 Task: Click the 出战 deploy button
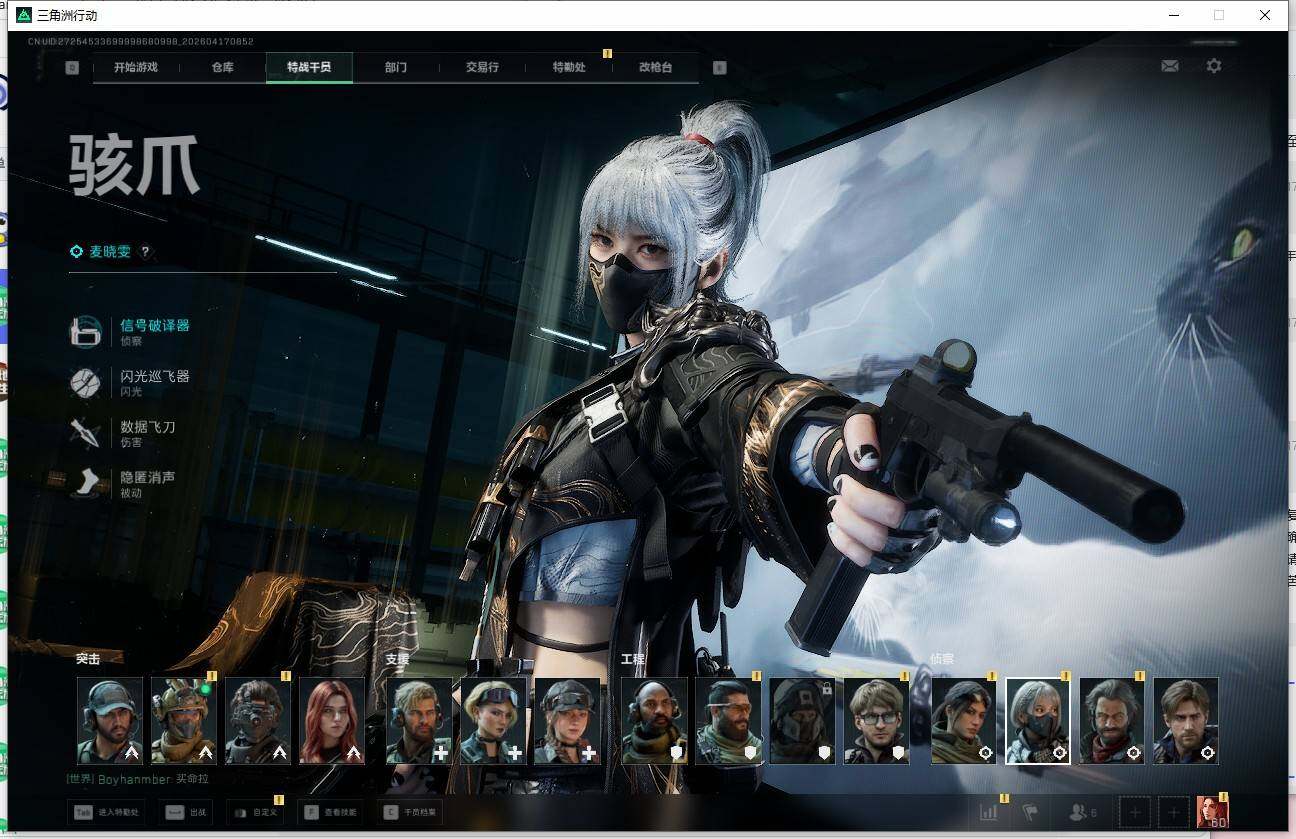[188, 812]
